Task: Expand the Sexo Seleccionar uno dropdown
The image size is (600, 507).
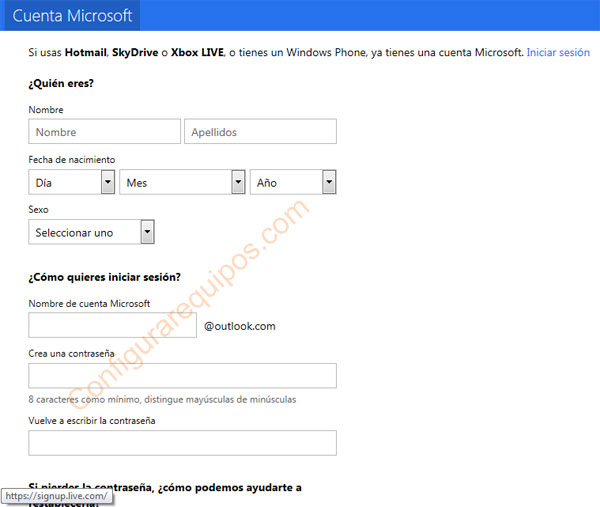Action: tap(91, 232)
